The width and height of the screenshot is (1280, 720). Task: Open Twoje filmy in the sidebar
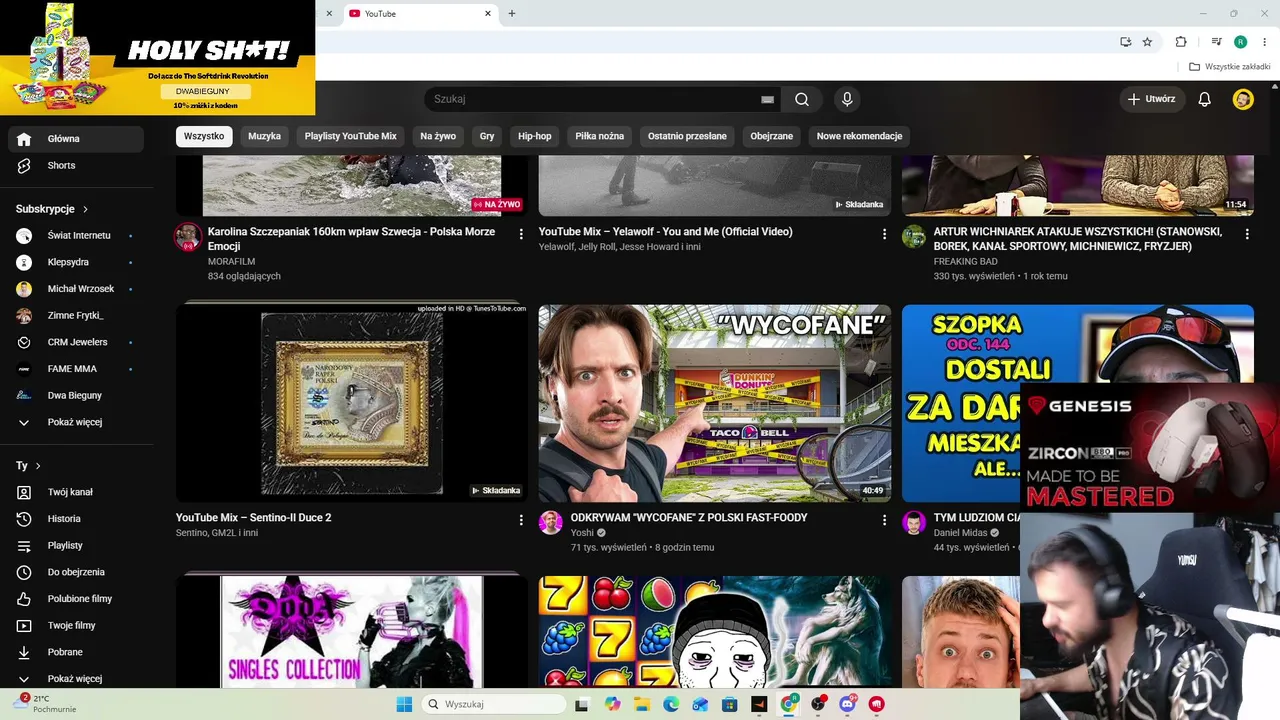point(76,625)
